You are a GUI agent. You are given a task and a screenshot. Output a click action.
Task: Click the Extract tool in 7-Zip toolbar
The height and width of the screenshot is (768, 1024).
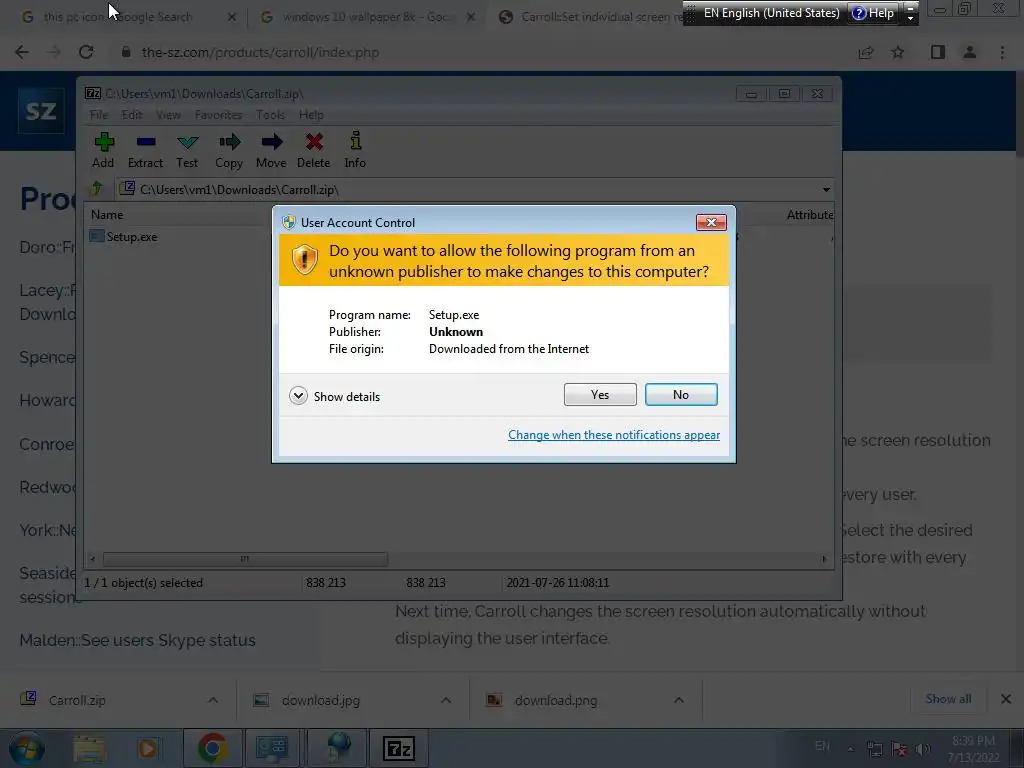(145, 151)
